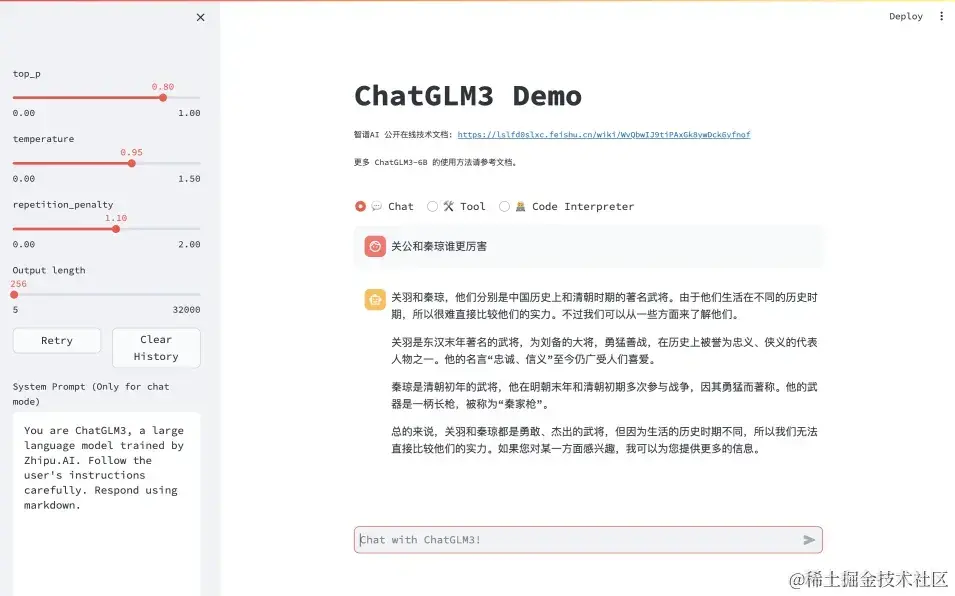Click the reply paragraph starting 关羽是东汉末年
955x596 pixels.
tap(604, 351)
